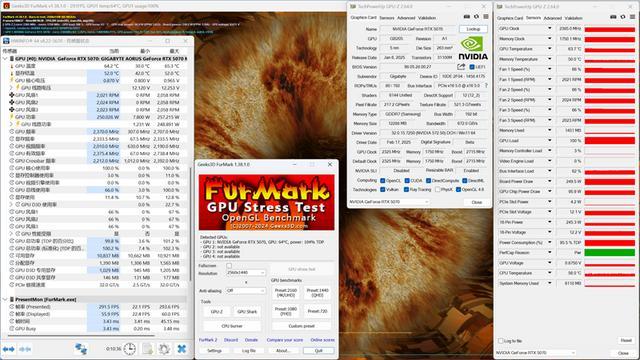Click the refresh icon in GPU-Z Graphics Card window

coord(476,17)
